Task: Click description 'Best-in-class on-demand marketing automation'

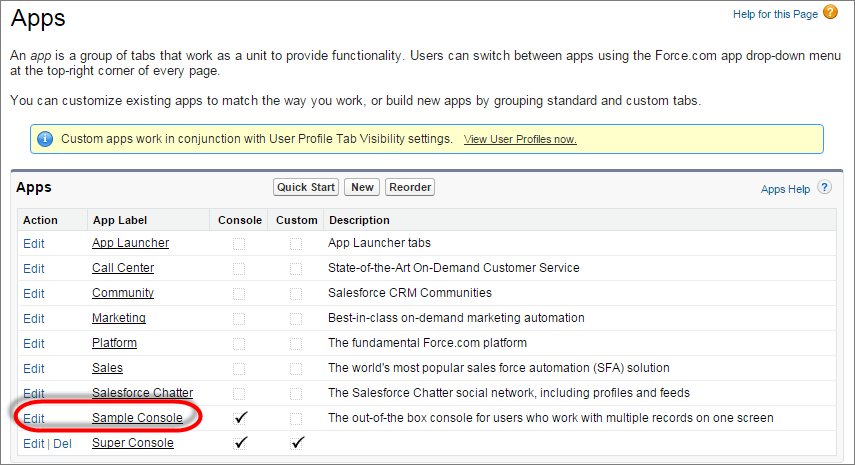Action: click(456, 318)
